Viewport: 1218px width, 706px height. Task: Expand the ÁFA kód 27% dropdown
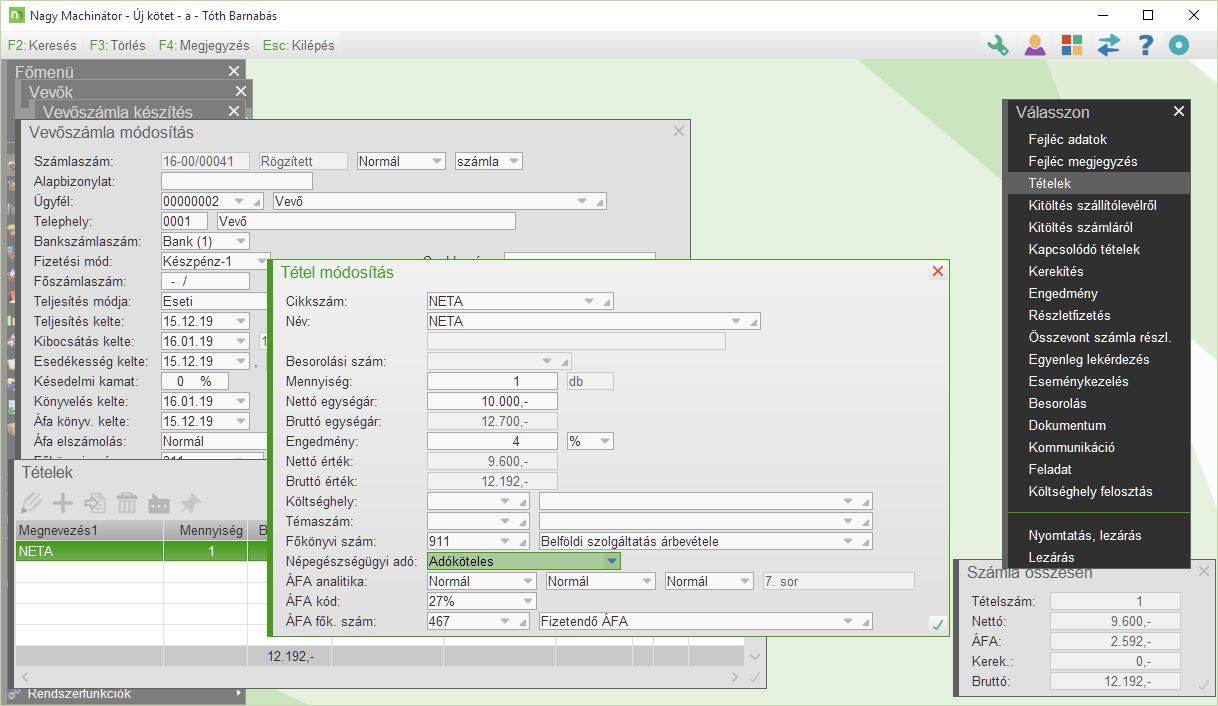527,602
